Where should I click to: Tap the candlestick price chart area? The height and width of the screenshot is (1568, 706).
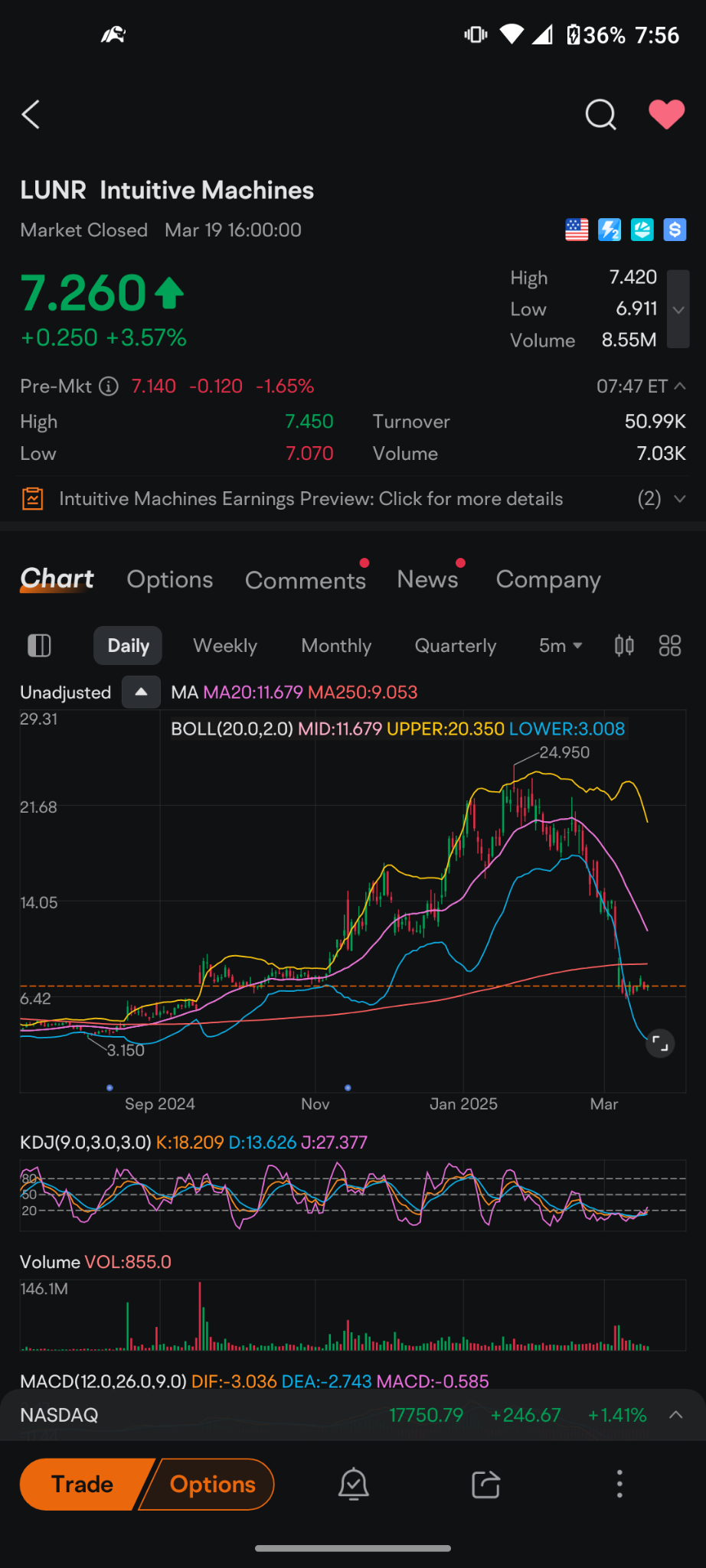[x=353, y=901]
